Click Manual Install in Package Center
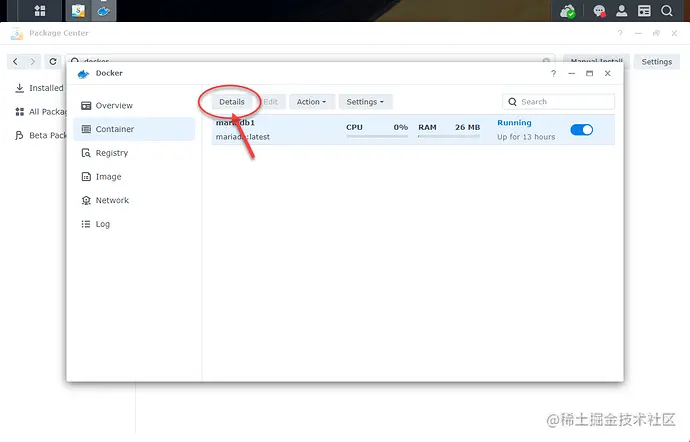 pyautogui.click(x=596, y=60)
